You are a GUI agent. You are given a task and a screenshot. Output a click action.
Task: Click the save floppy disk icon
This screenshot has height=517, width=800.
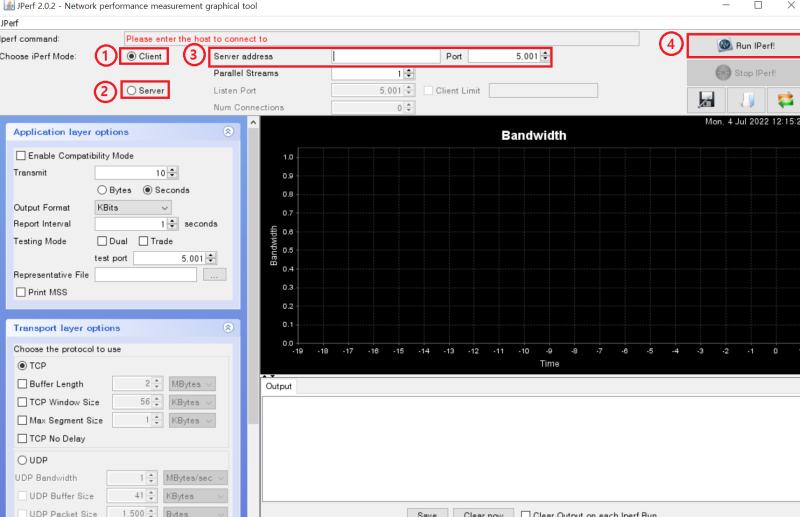706,100
